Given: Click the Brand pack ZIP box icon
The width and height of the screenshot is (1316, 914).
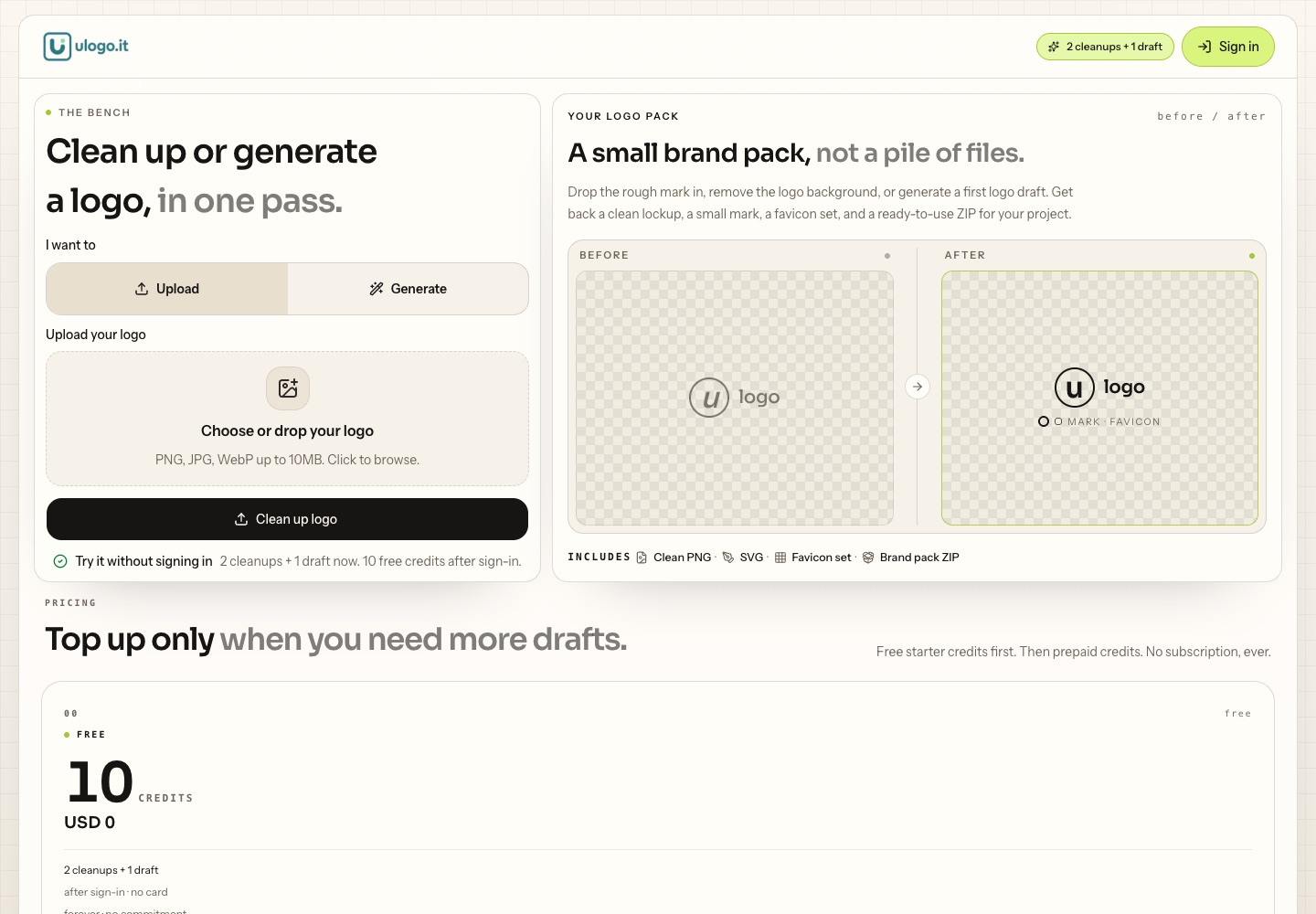Looking at the screenshot, I should coord(868,558).
